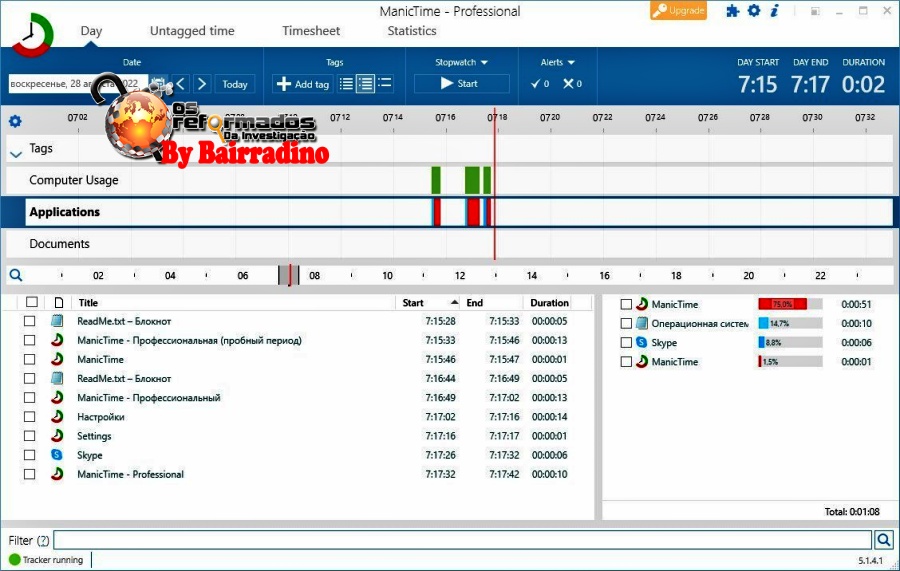900x571 pixels.
Task: Click the ManicTime clock logo
Action: (33, 34)
